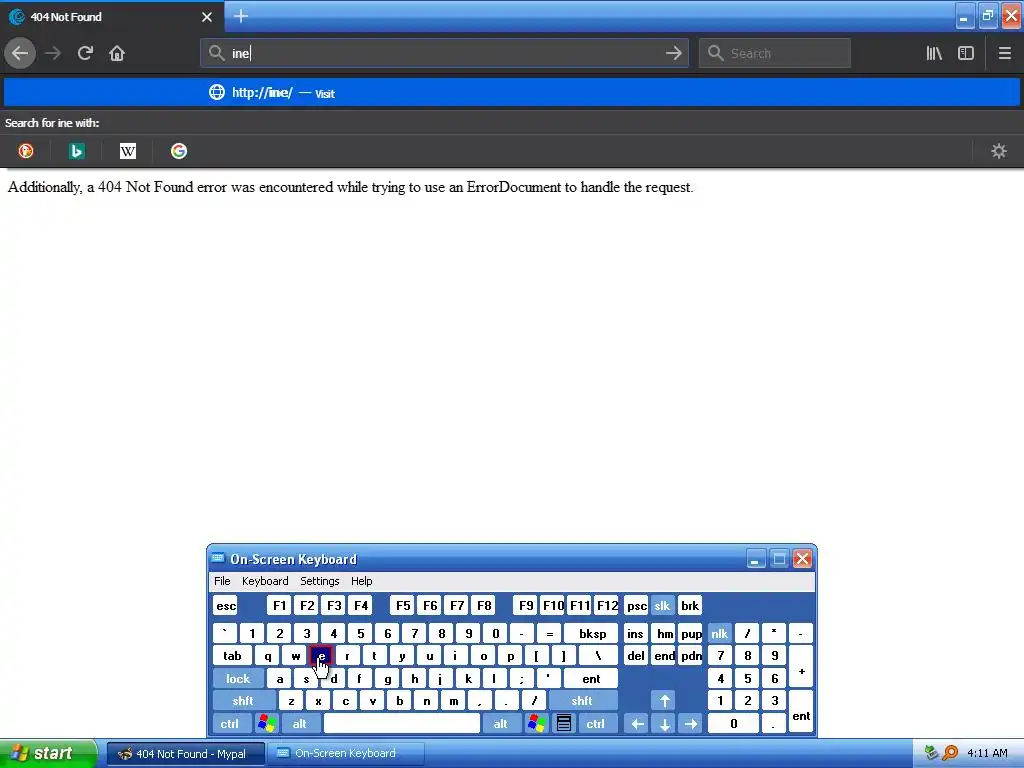Open the hamburger application menu
The width and height of the screenshot is (1024, 768).
[x=1004, y=53]
